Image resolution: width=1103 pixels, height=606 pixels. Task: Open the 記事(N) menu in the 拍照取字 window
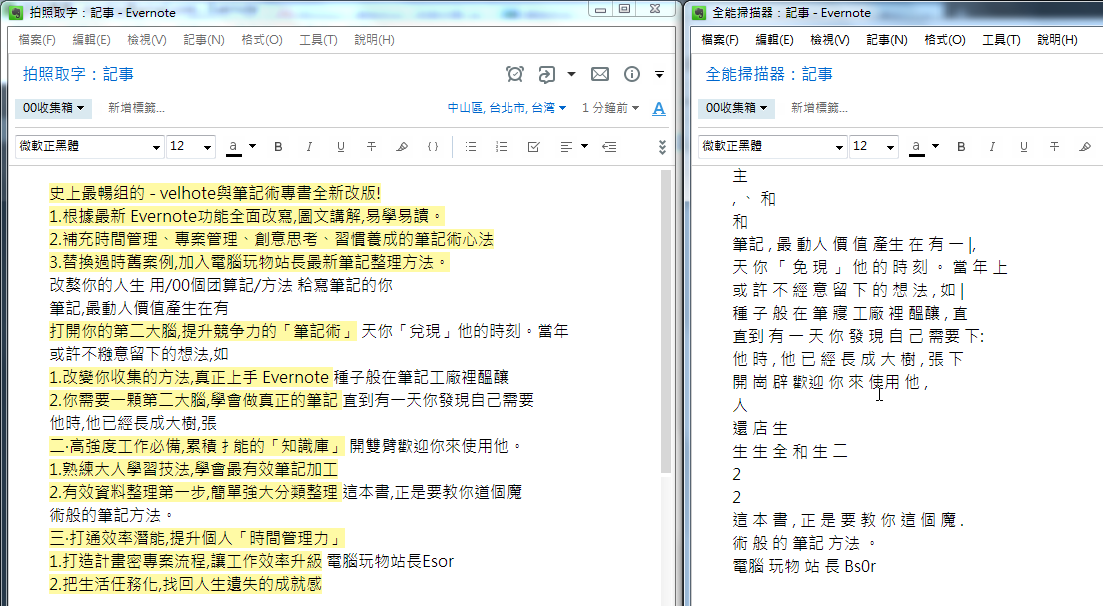pyautogui.click(x=204, y=39)
